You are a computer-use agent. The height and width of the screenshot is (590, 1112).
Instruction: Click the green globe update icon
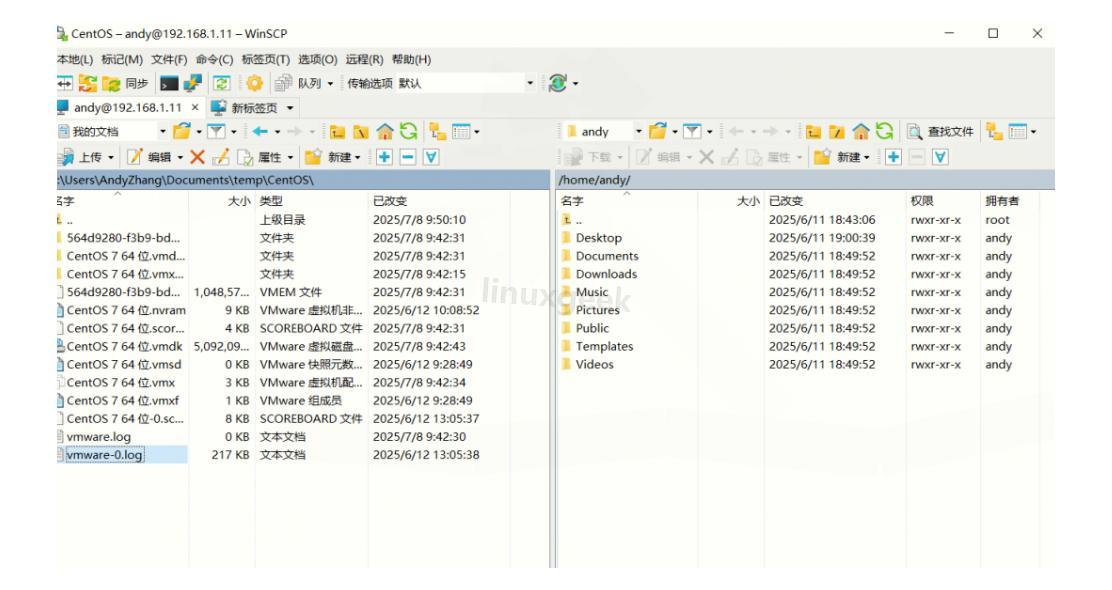(557, 84)
